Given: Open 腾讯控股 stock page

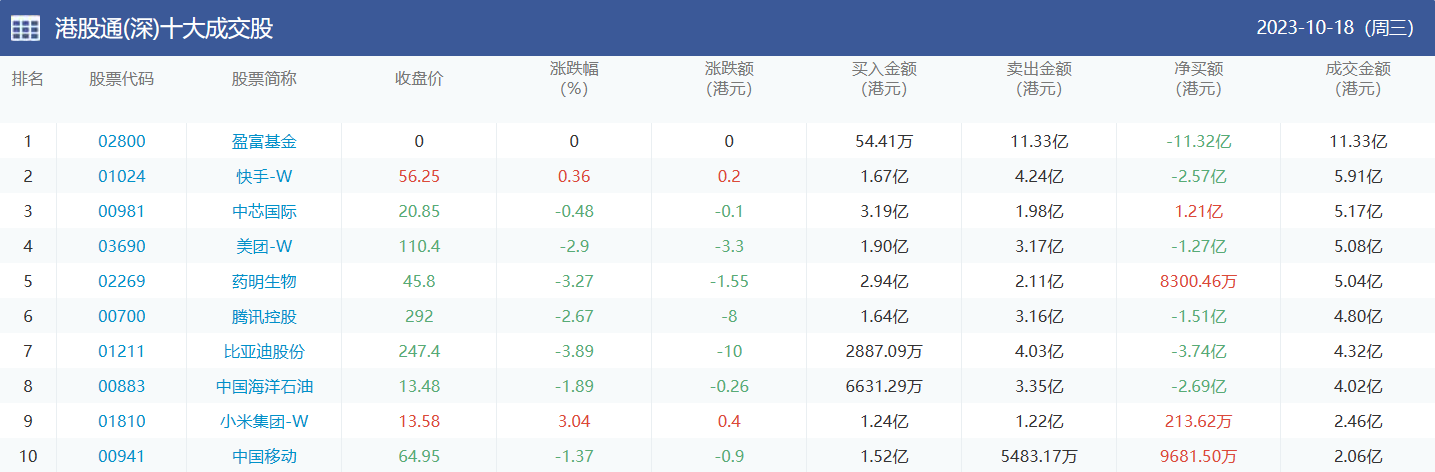Looking at the screenshot, I should 264,317.
